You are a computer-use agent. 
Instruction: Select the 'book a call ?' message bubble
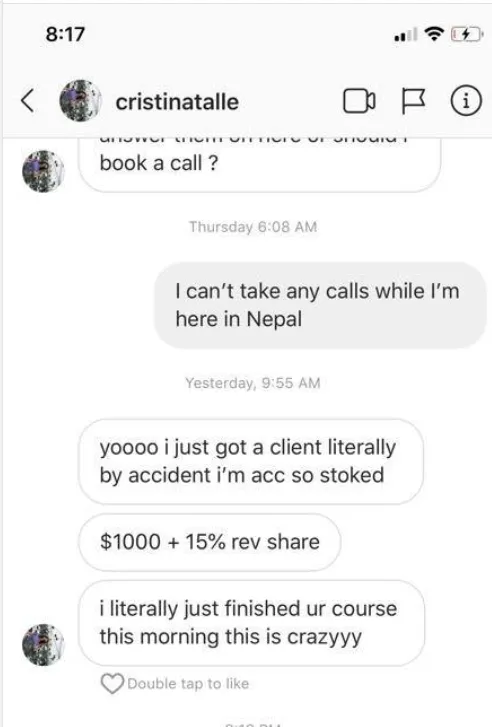click(x=259, y=165)
